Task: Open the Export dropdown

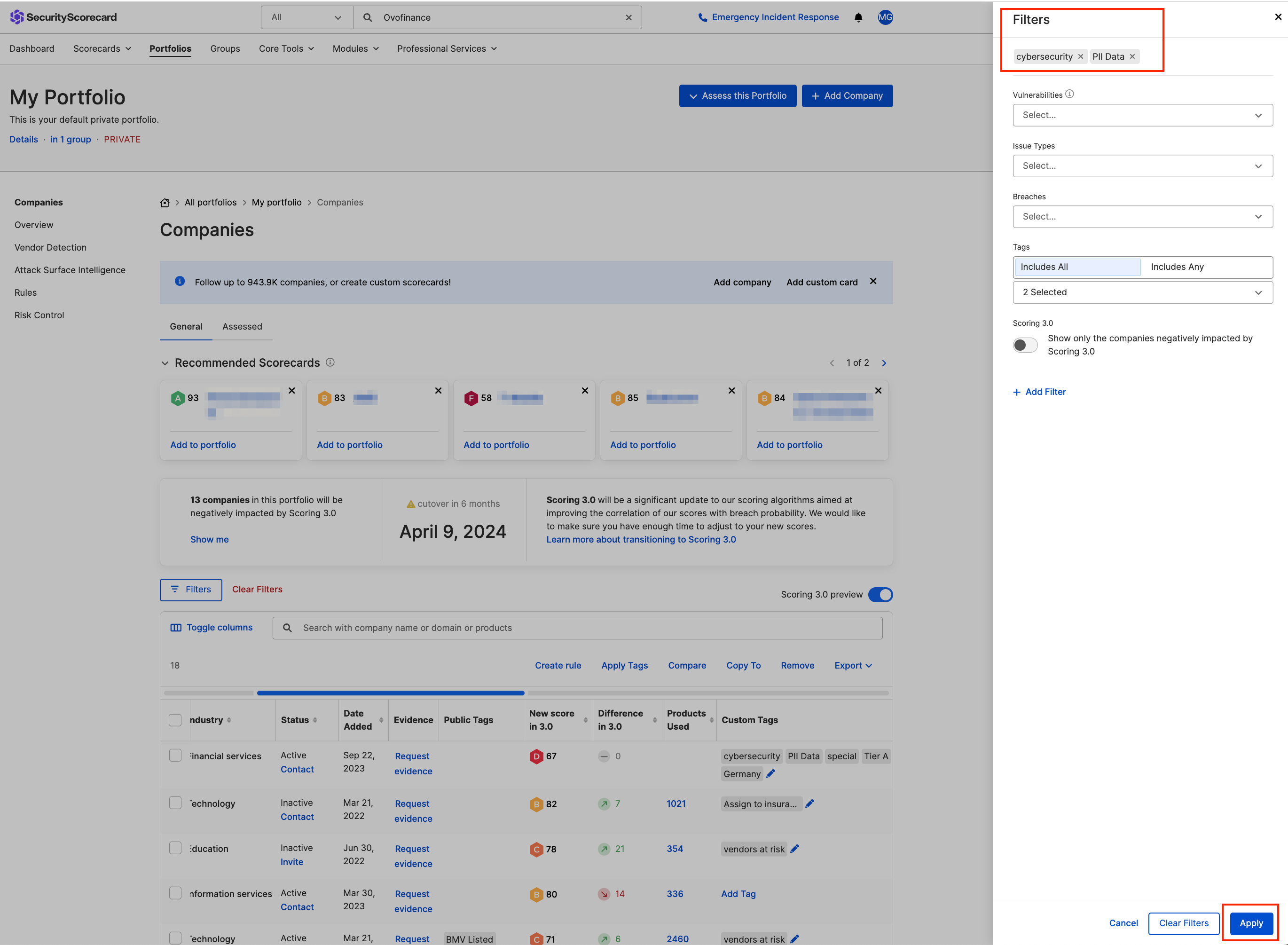Action: pos(853,665)
